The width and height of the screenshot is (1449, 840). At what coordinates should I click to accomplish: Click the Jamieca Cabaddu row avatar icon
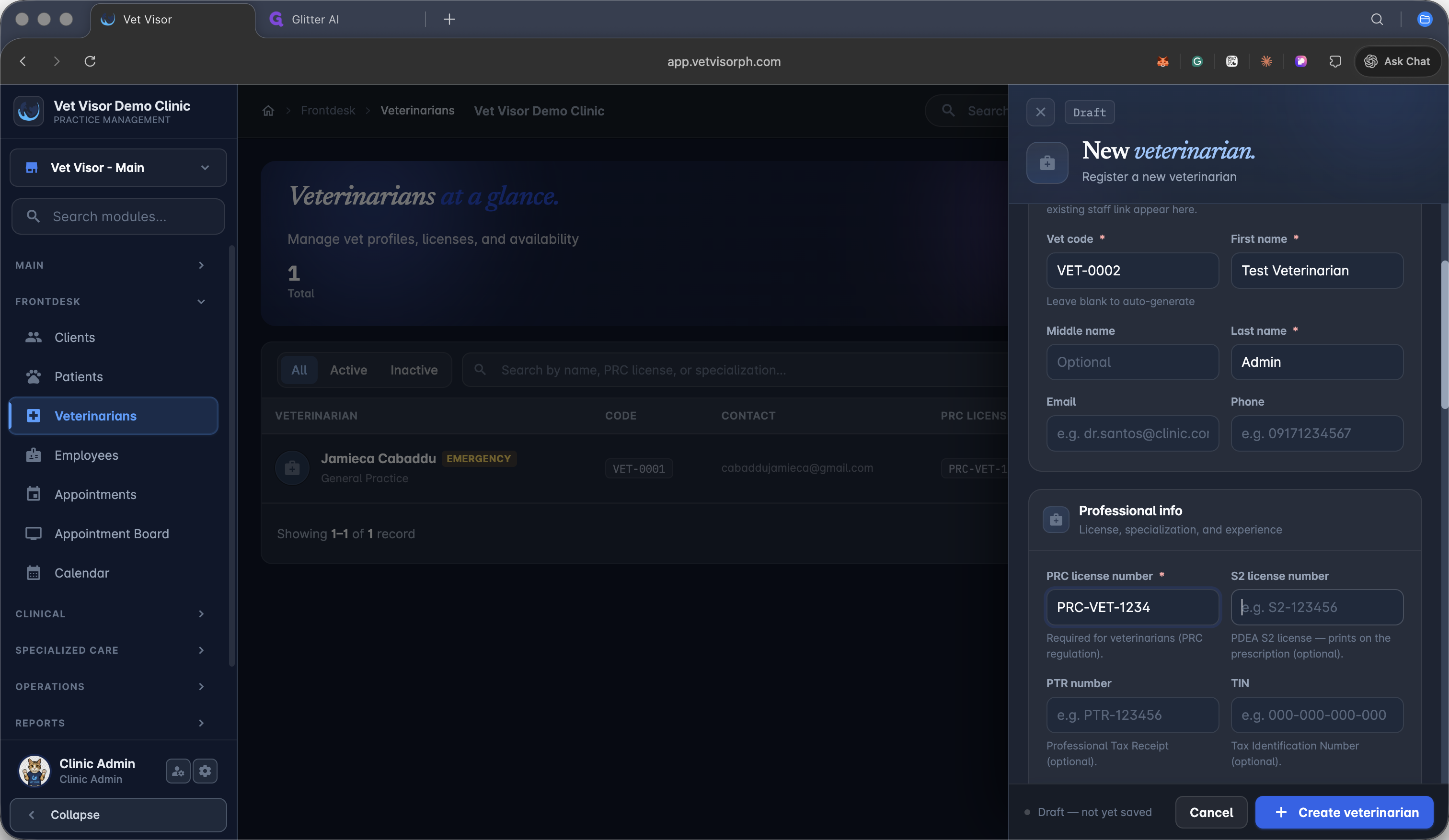tap(292, 468)
